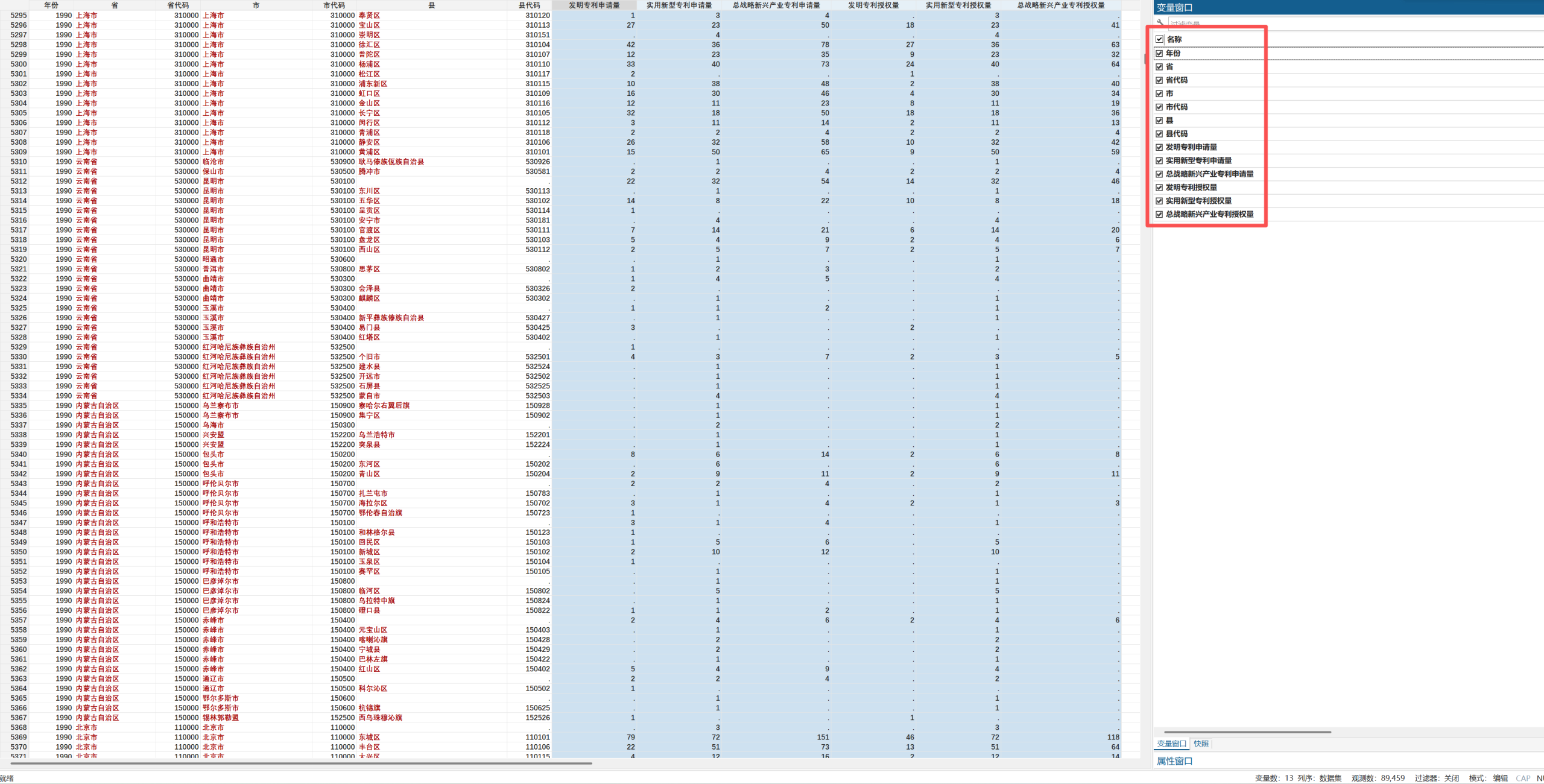Screen dimensions: 1544x784
Task: Uncheck the 名称 select-all checkbox
Action: pos(1159,39)
